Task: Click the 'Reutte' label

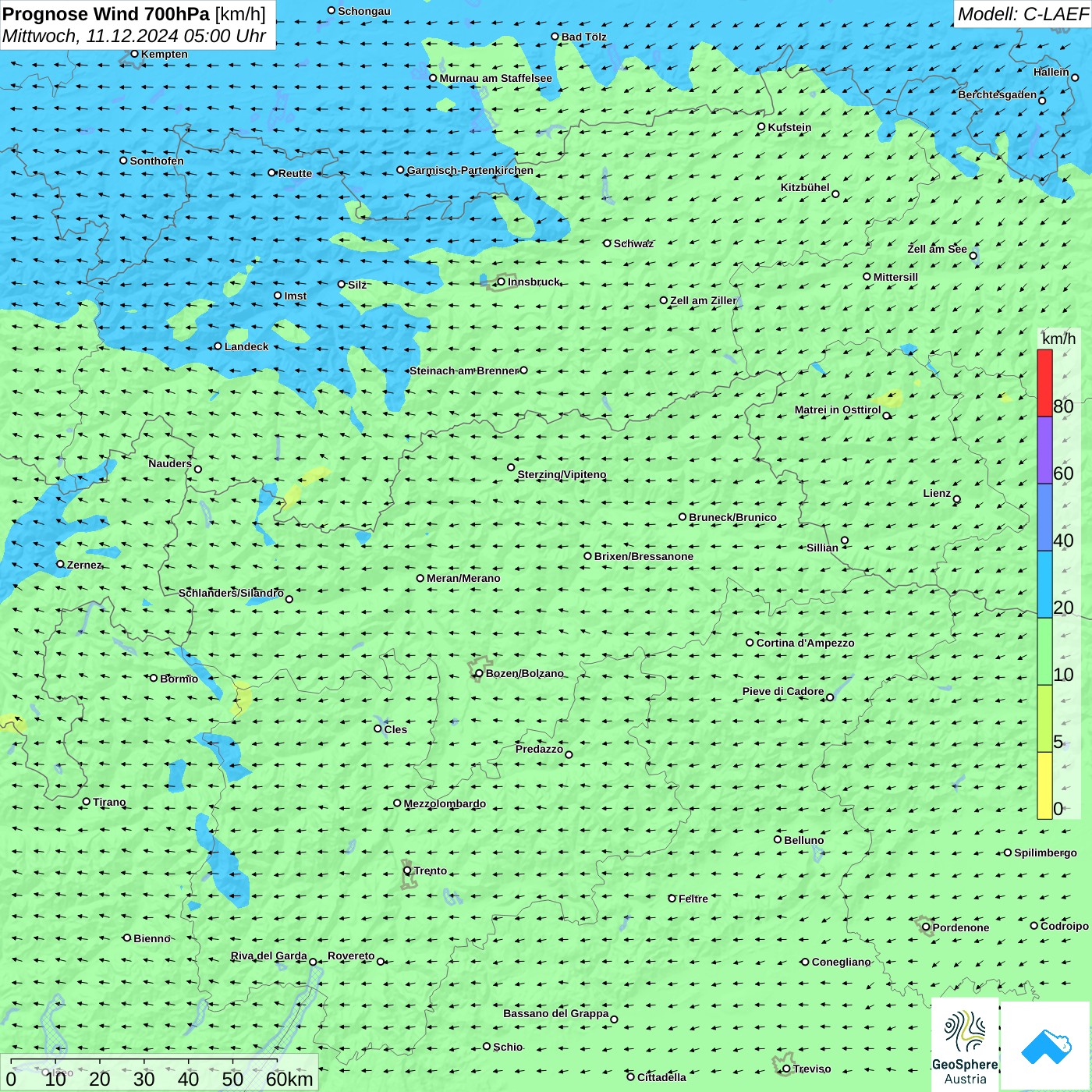Action: [x=295, y=173]
